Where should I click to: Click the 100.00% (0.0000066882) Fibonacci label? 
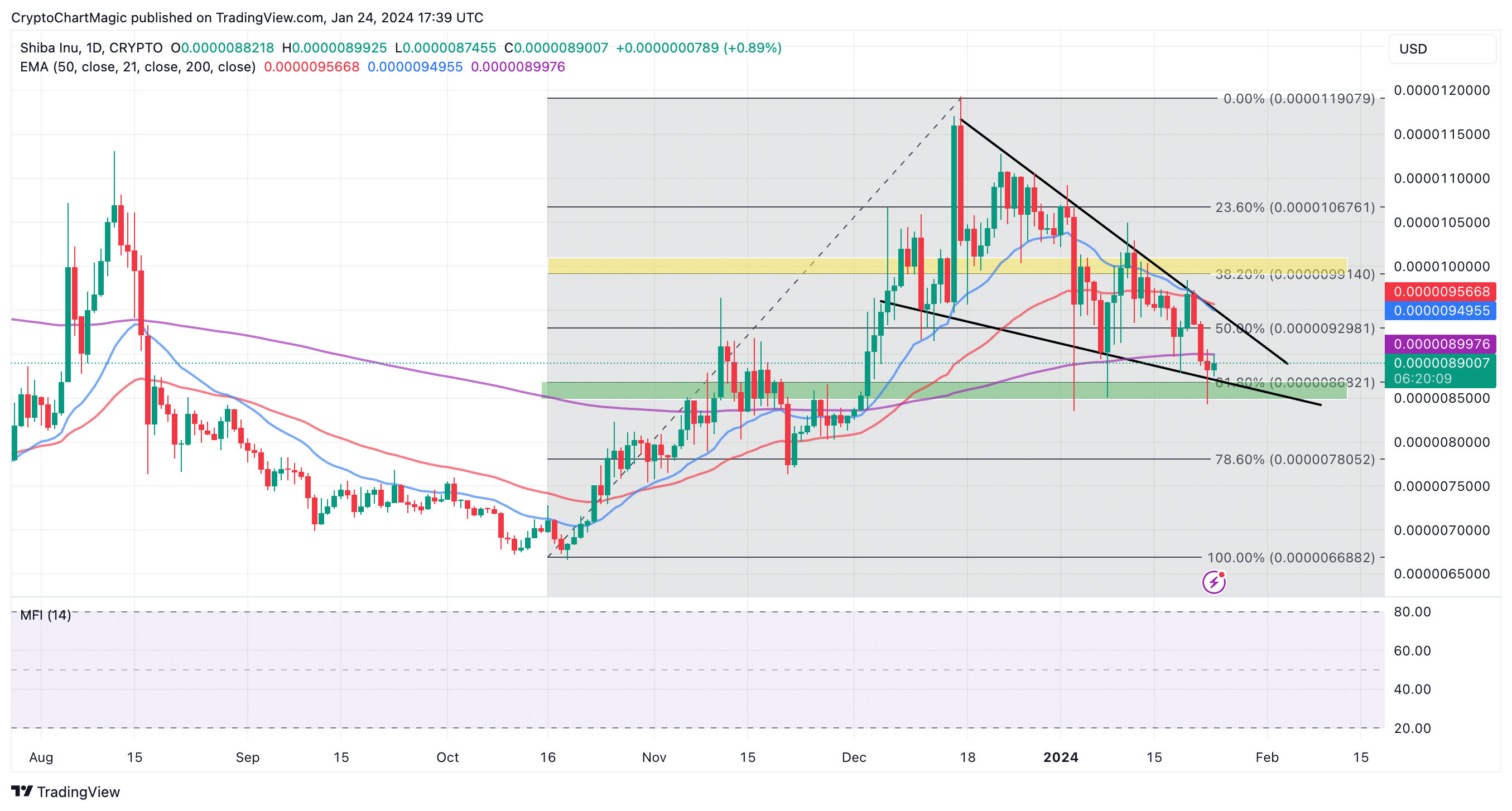tap(1291, 557)
